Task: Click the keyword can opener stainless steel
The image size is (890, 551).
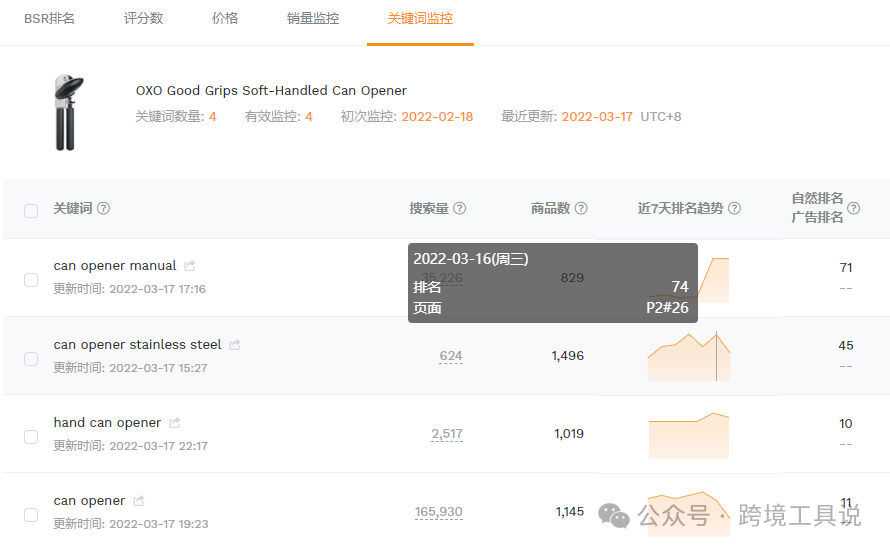Action: [137, 344]
